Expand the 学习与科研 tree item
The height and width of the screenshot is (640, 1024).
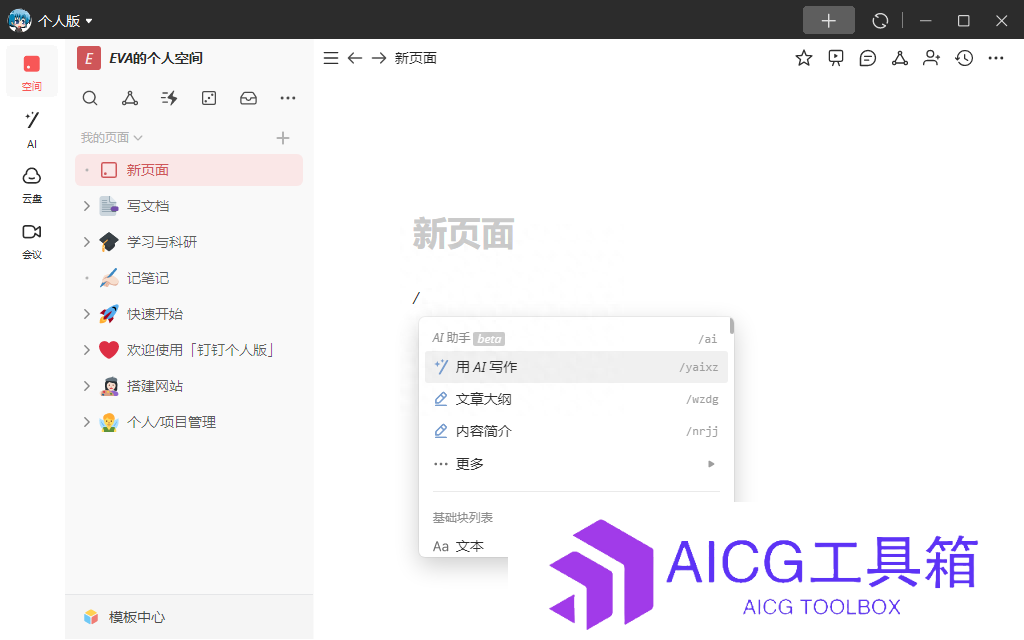coord(86,242)
